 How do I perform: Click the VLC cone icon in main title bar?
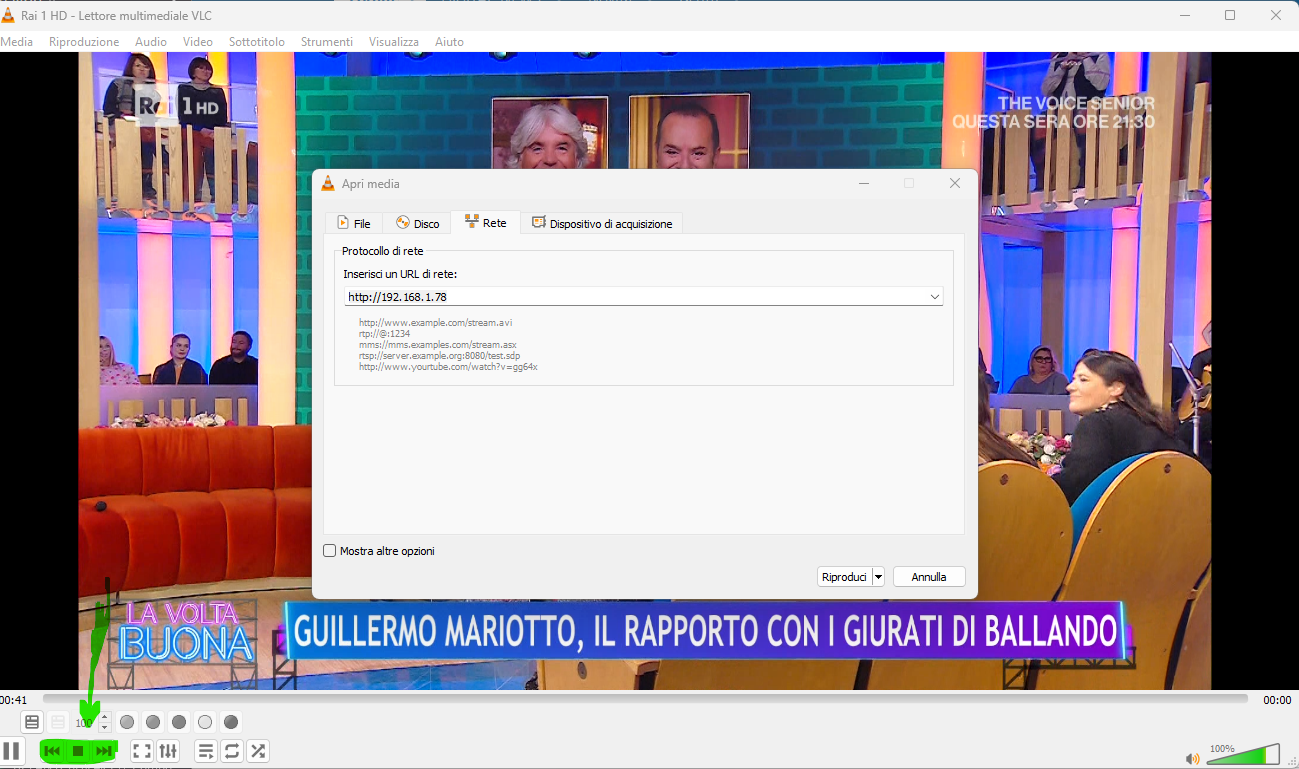tap(9, 15)
